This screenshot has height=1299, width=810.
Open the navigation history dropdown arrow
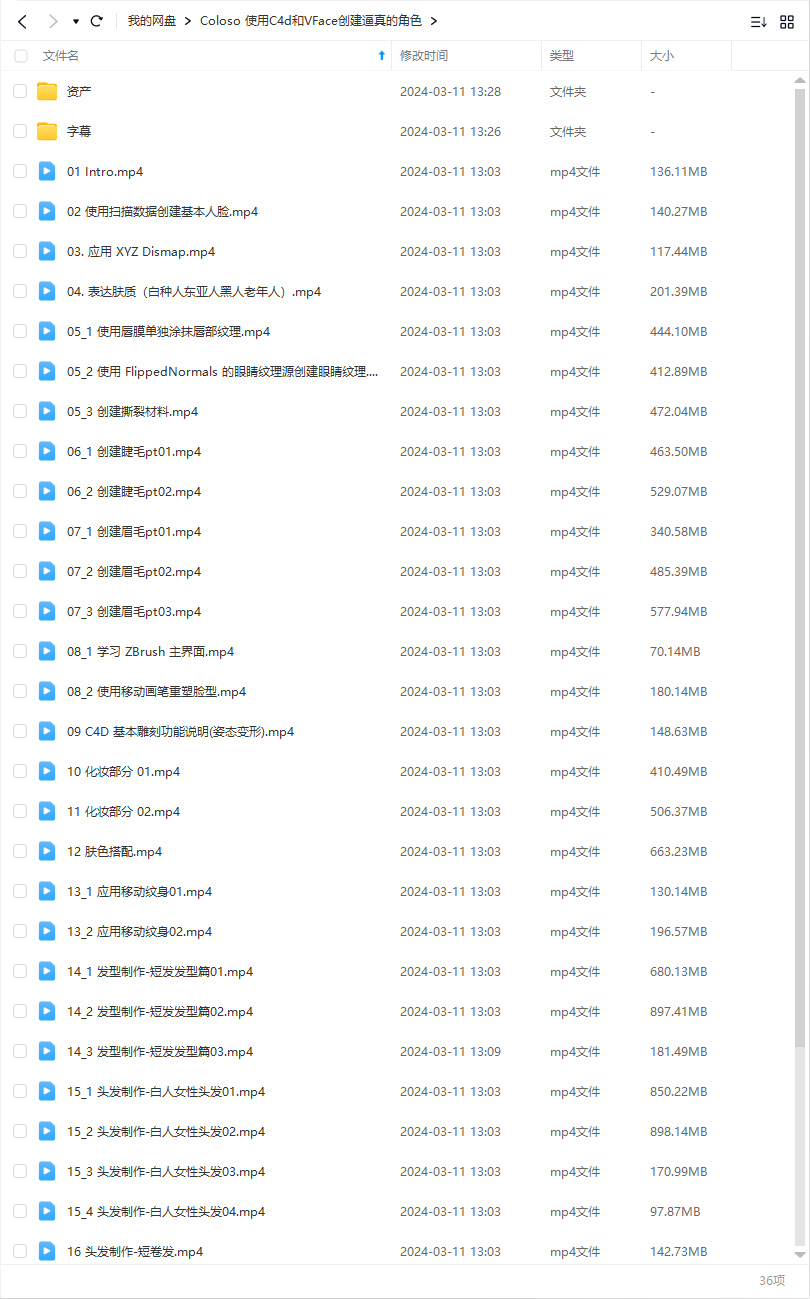pyautogui.click(x=76, y=21)
